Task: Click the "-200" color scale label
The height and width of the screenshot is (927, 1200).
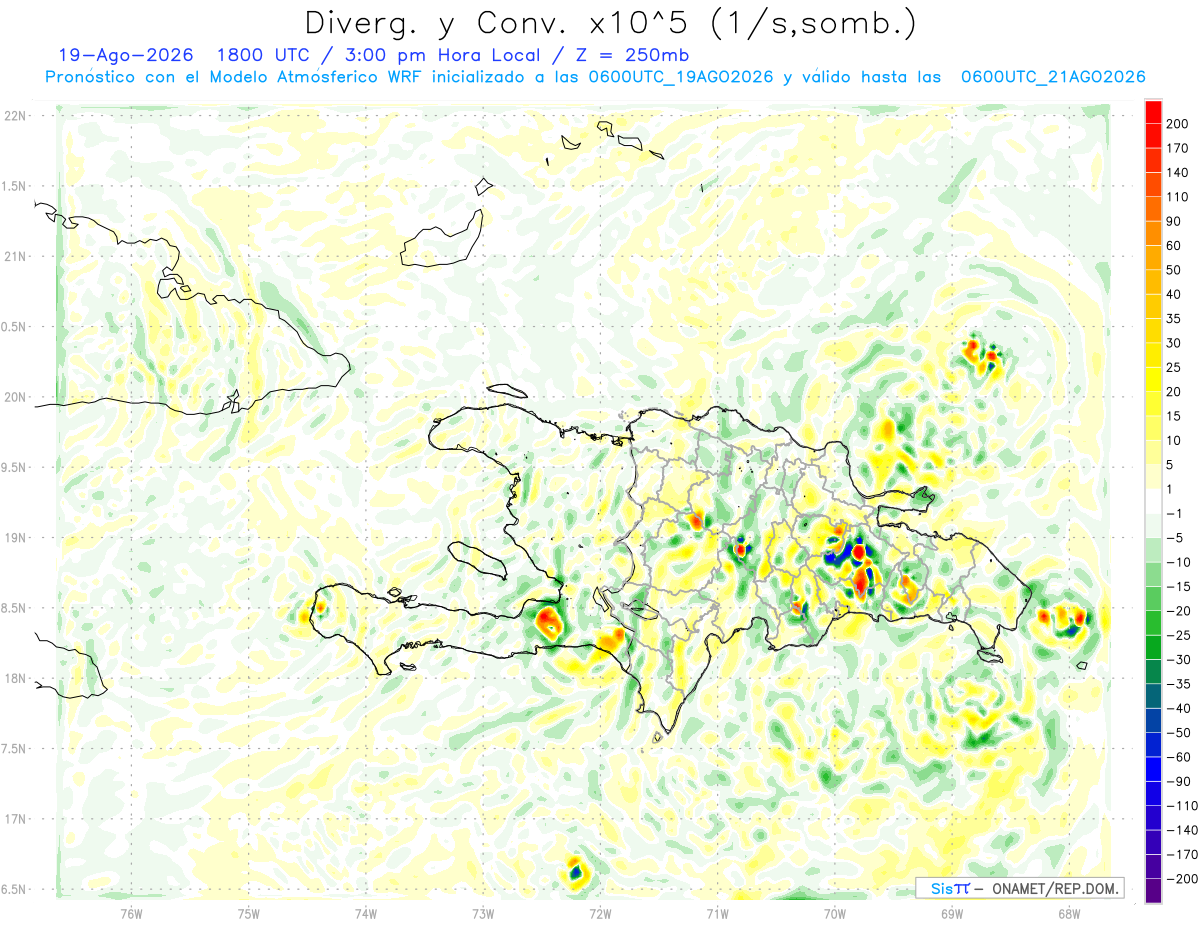Action: 1182,878
